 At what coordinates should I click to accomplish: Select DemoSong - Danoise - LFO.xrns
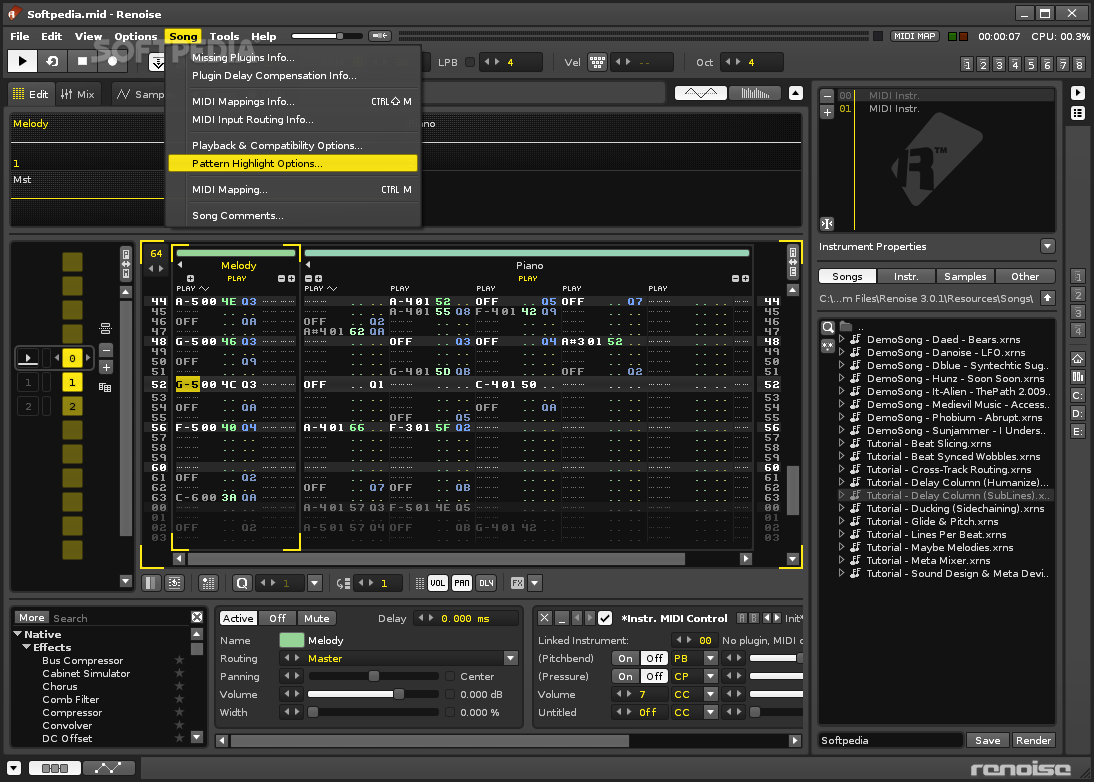(945, 352)
